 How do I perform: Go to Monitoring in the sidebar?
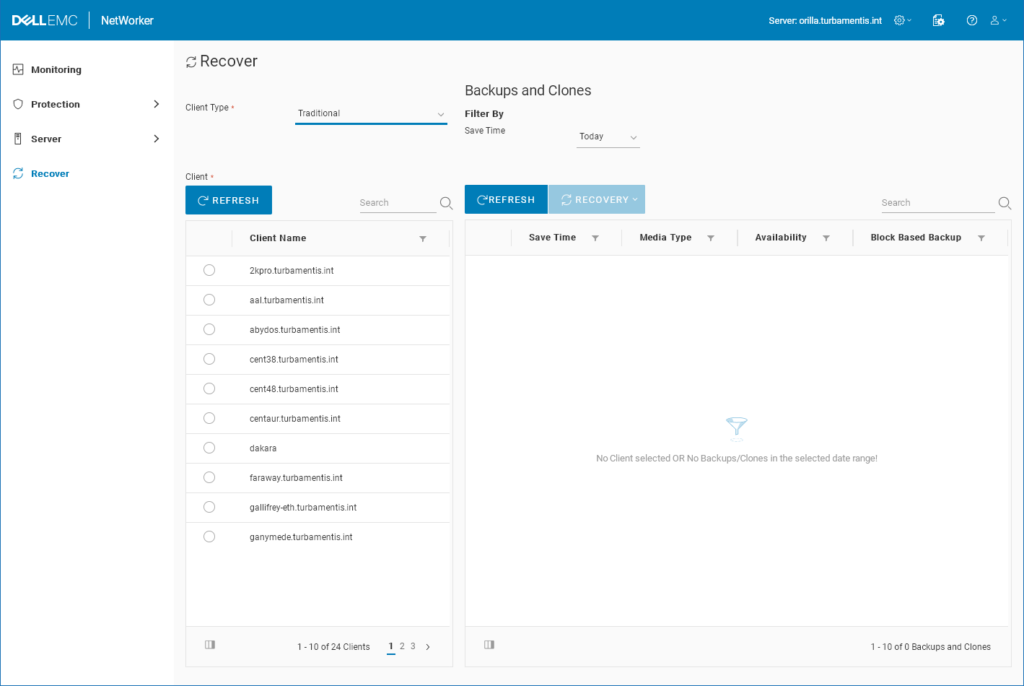[55, 69]
